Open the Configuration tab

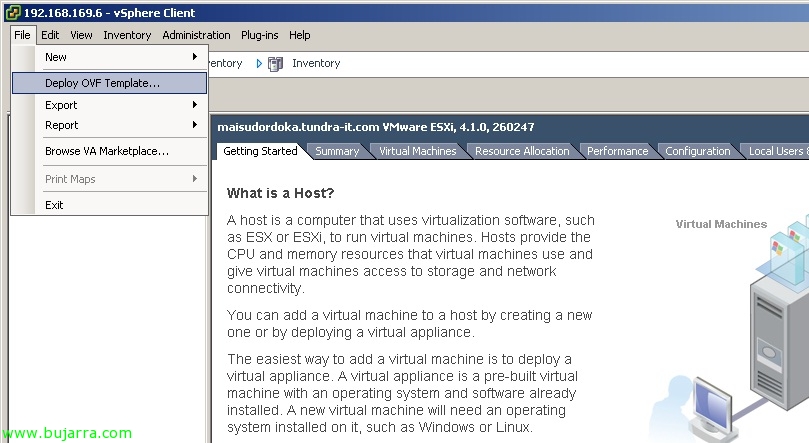point(698,151)
